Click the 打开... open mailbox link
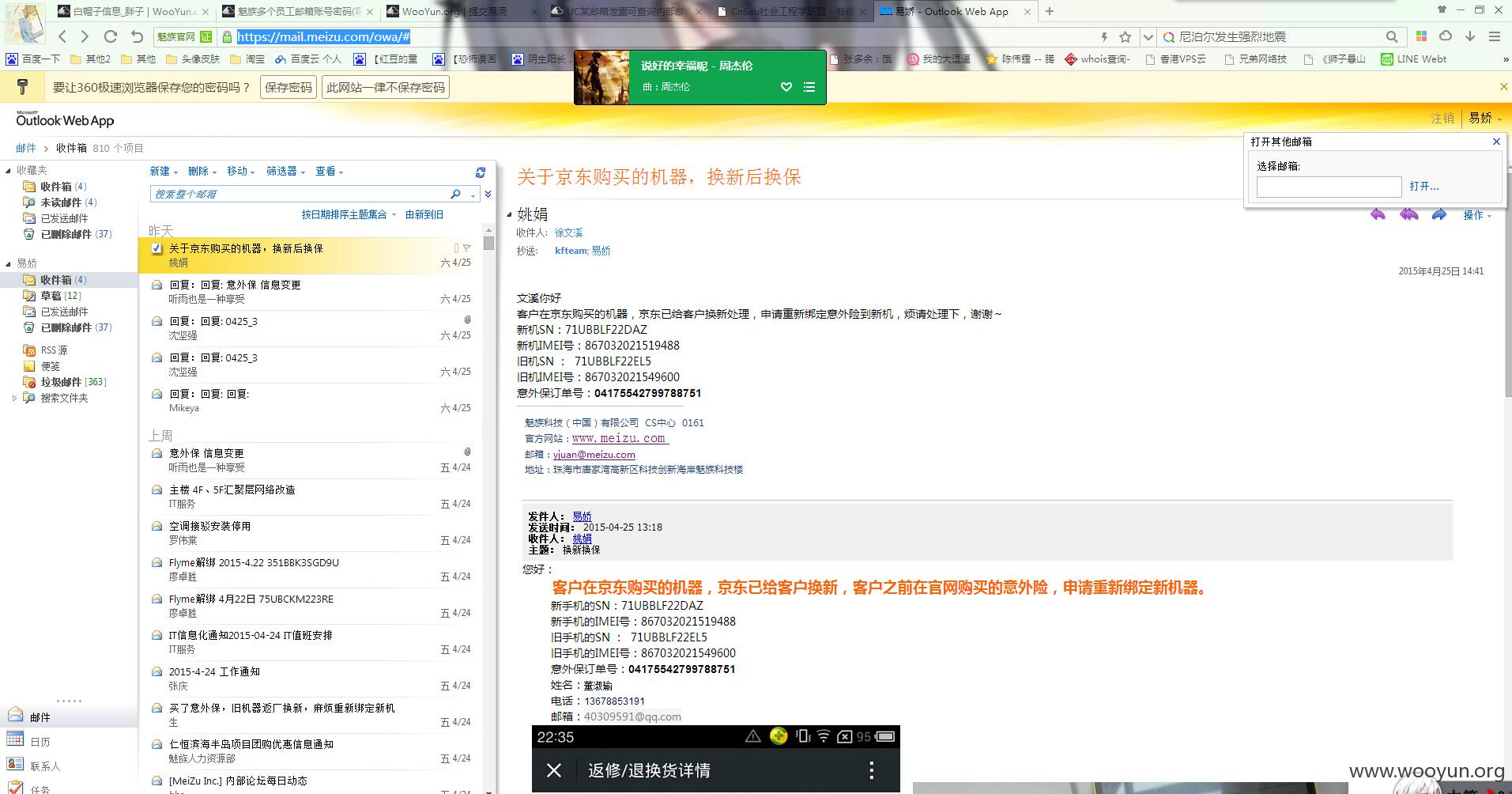 1424,187
